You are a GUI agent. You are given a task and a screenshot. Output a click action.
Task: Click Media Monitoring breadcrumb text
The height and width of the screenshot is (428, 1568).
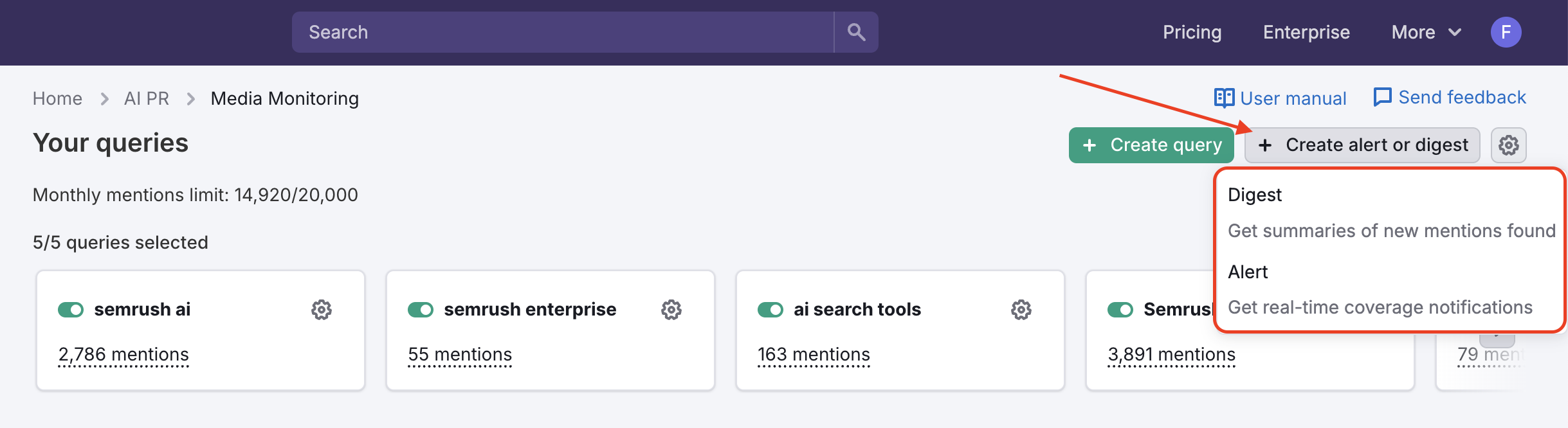pyautogui.click(x=285, y=98)
